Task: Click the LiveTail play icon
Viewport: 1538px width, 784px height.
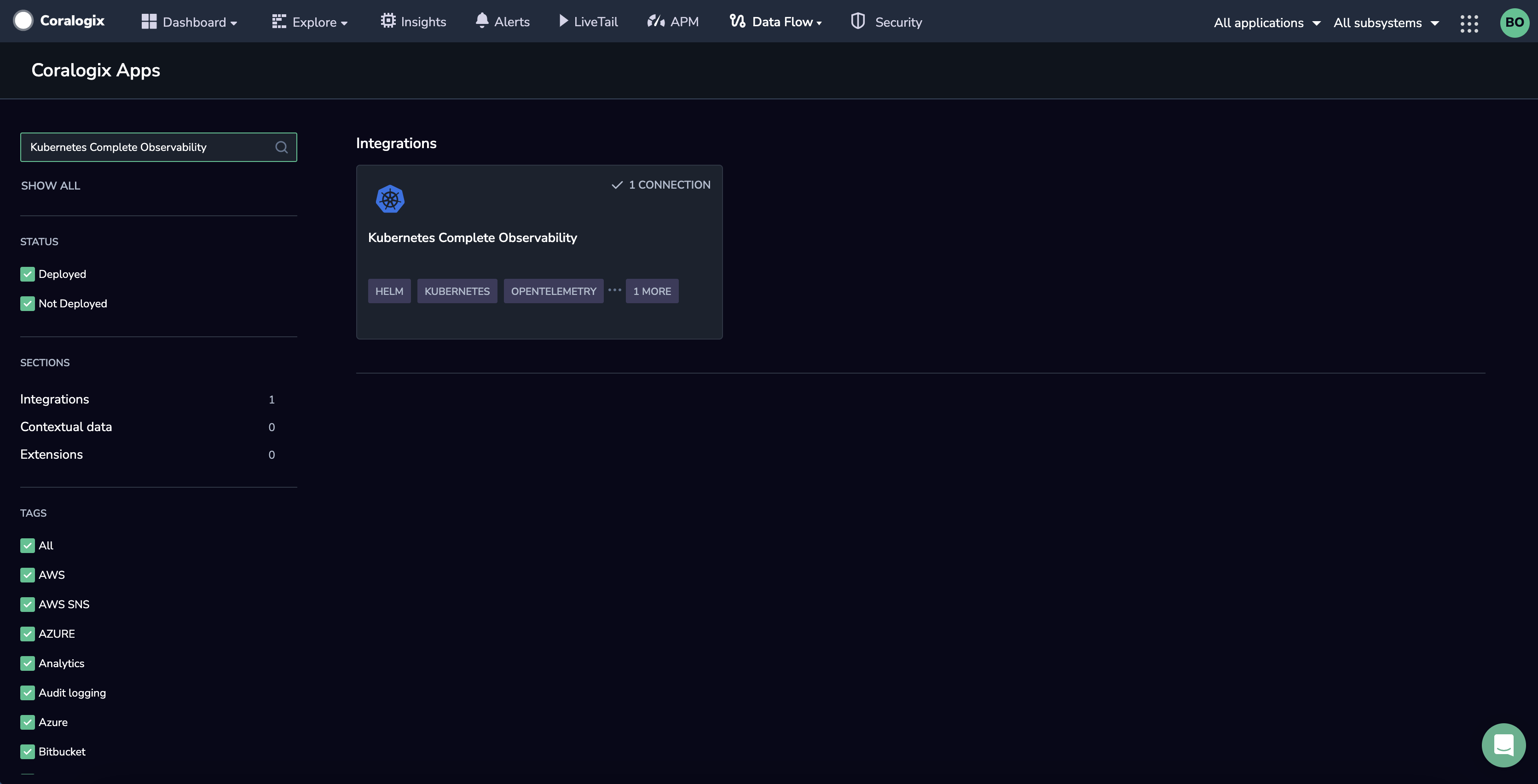Action: click(563, 21)
